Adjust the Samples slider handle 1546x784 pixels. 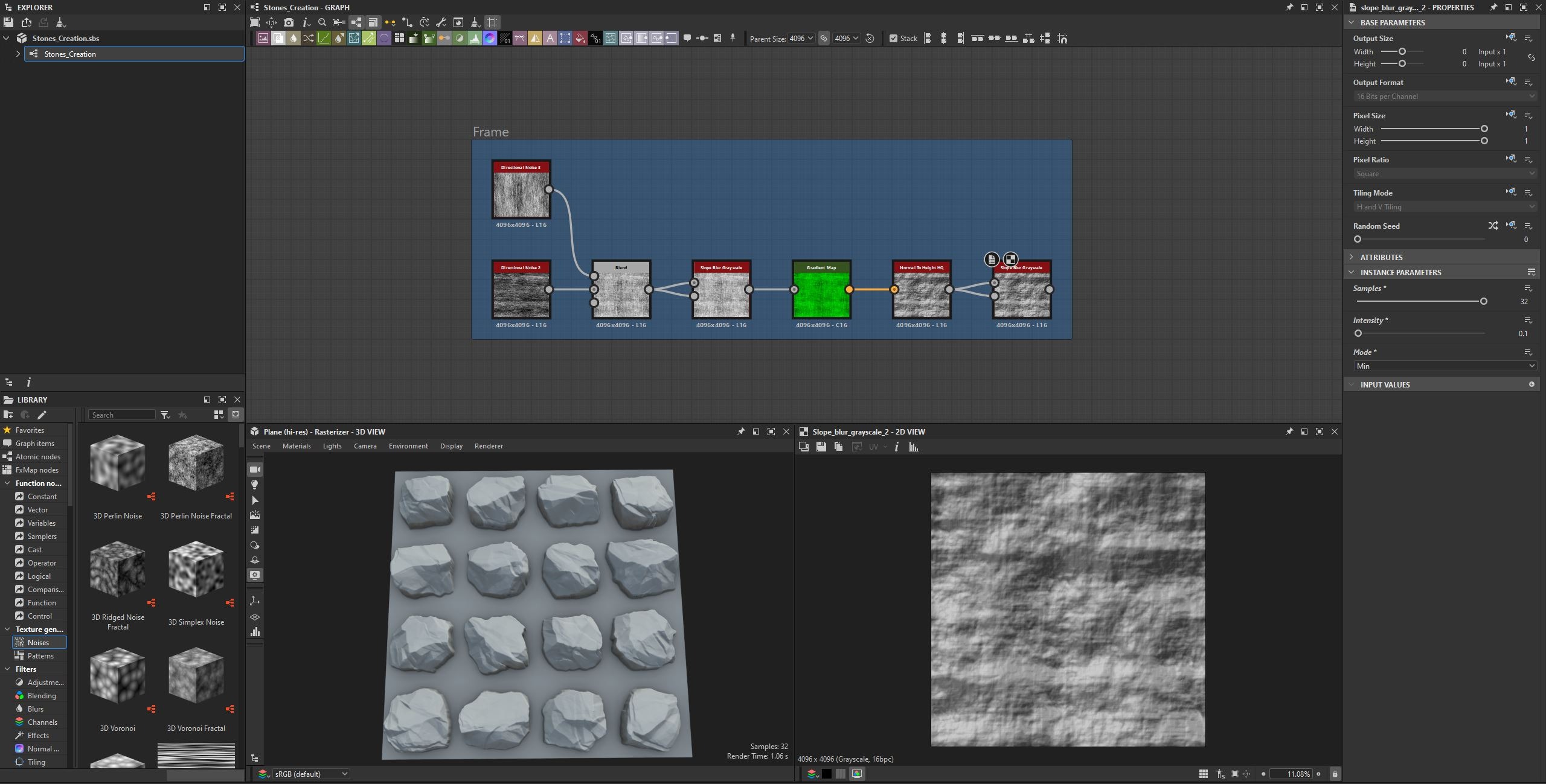pyautogui.click(x=1483, y=301)
